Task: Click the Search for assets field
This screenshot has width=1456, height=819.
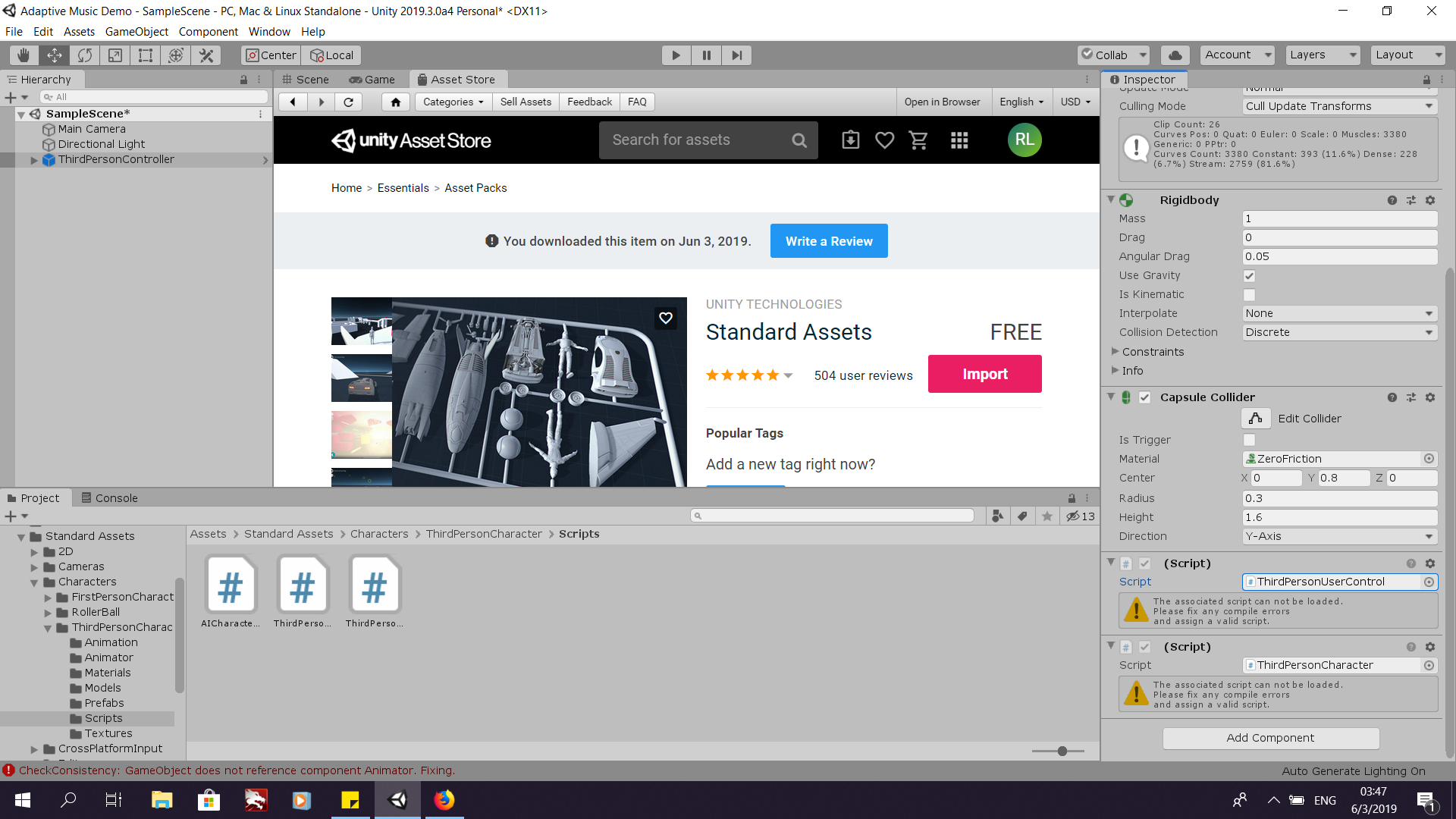Action: pos(708,140)
